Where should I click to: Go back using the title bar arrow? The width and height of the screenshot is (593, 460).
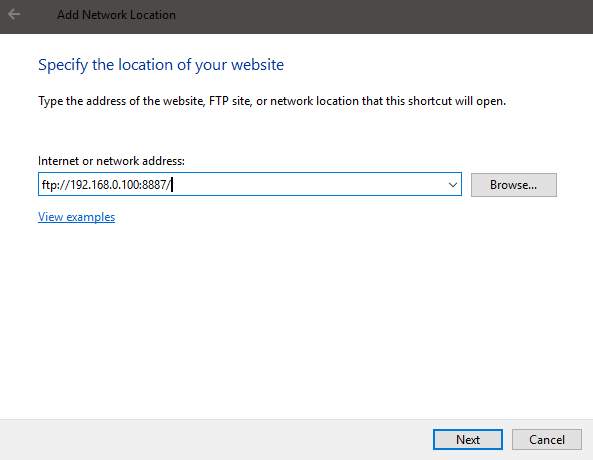14,14
